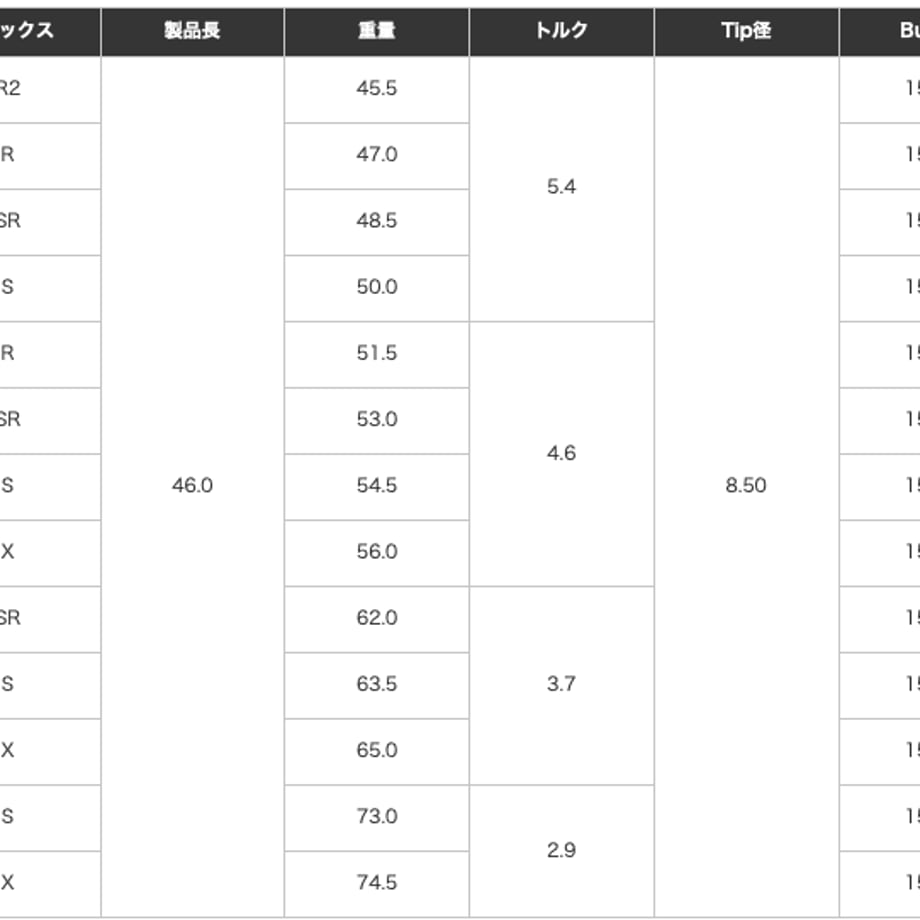
Task: Click the 8.50 tip diameter cell
Action: pos(746,486)
